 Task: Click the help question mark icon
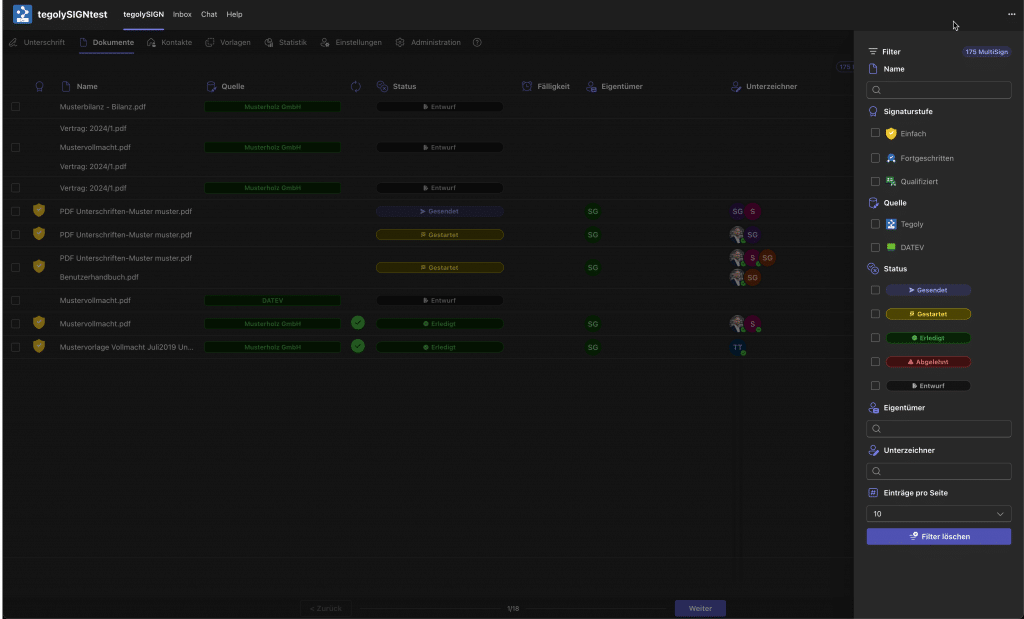point(477,43)
